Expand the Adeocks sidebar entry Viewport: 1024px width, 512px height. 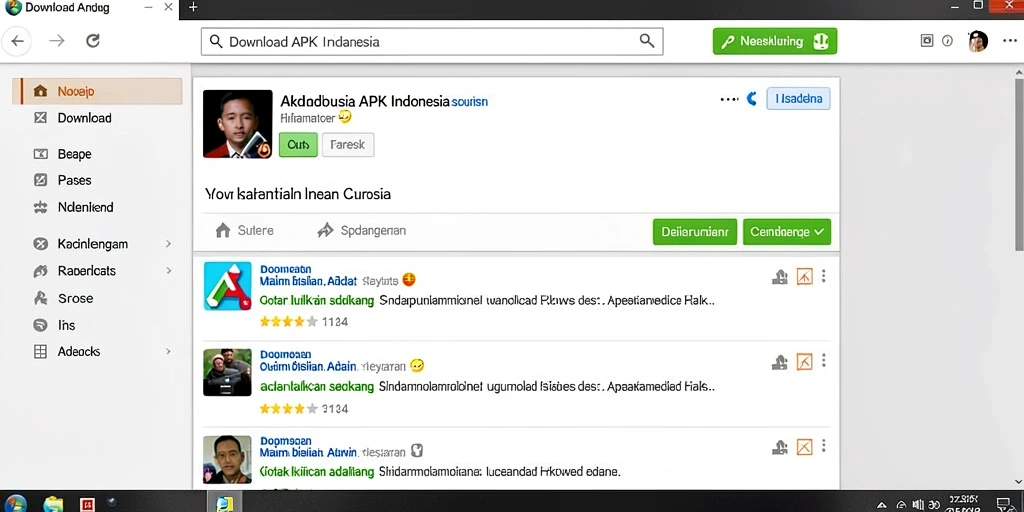click(x=168, y=351)
